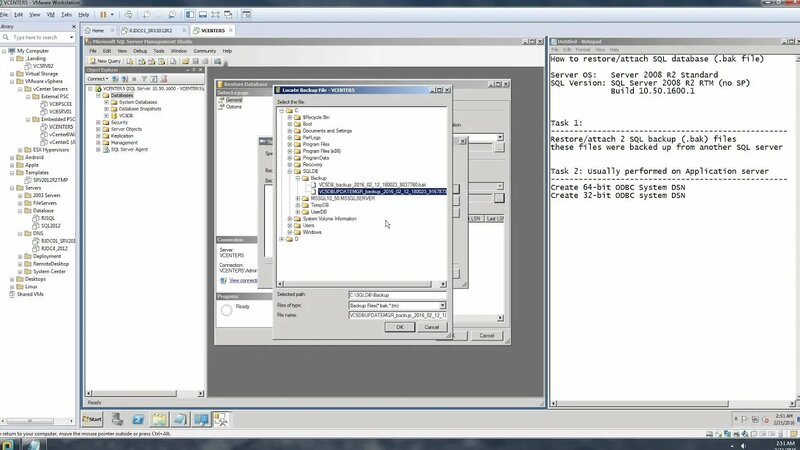The image size is (800, 450).
Task: Click the Selected path field
Action: tap(397, 295)
